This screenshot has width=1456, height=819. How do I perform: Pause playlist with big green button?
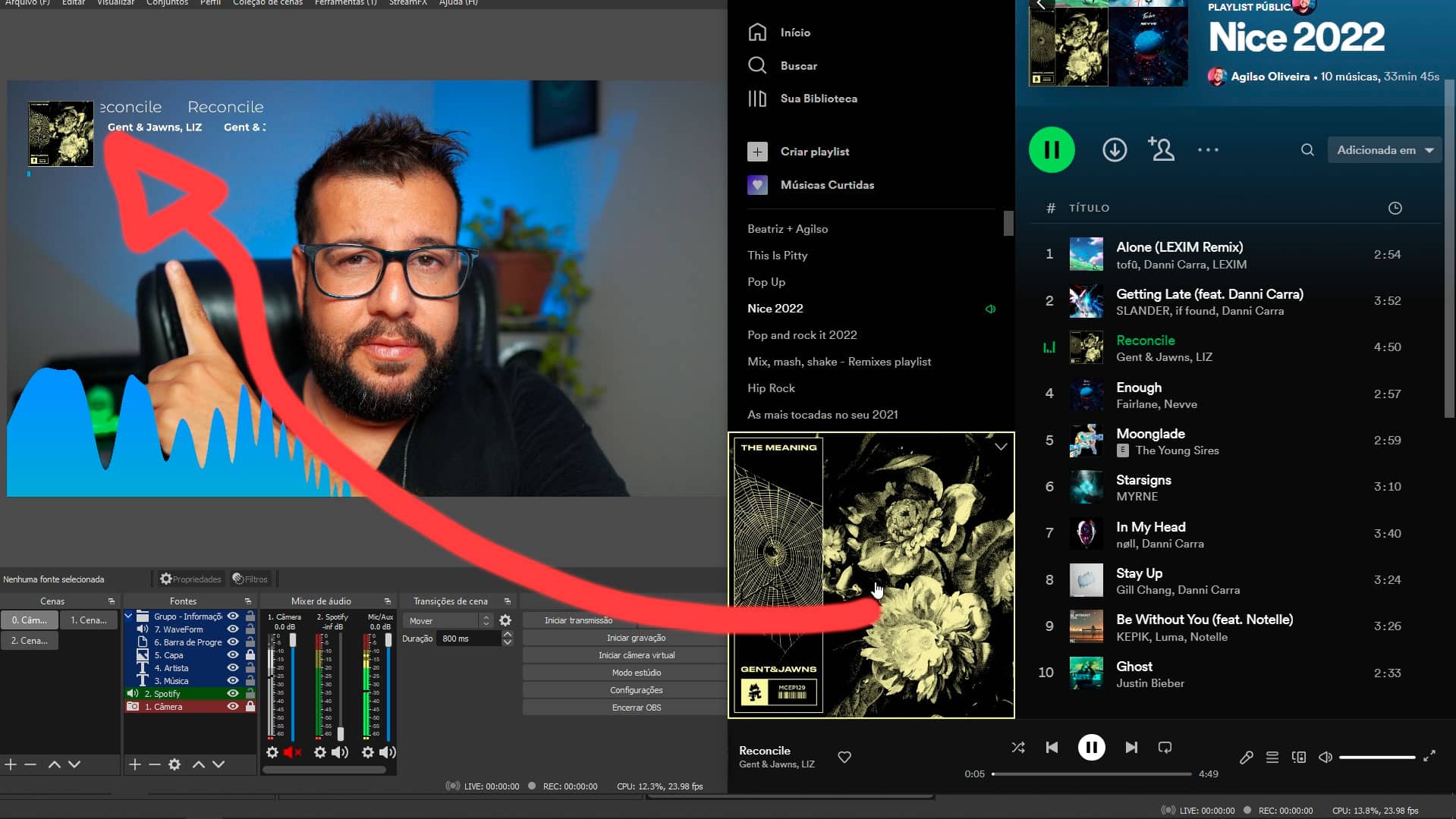[x=1052, y=150]
